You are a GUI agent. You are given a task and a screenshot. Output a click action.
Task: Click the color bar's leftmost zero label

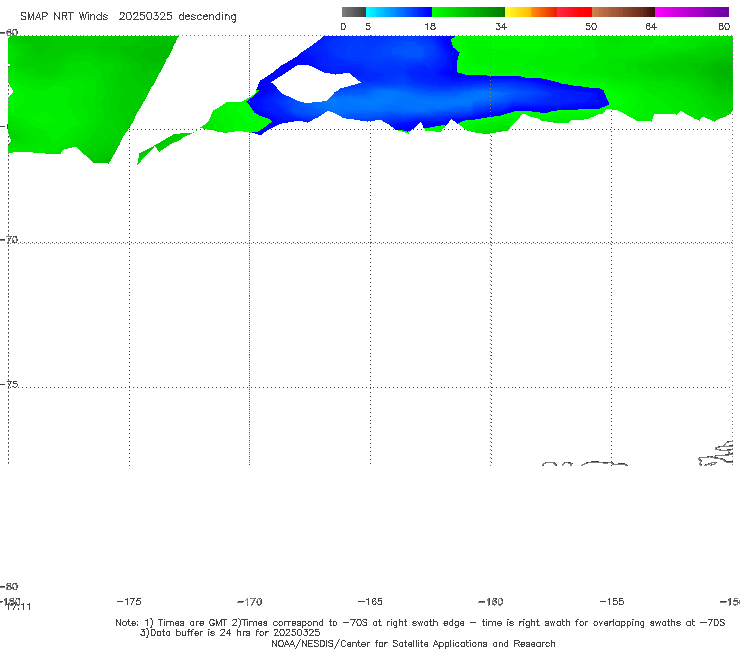(x=343, y=26)
